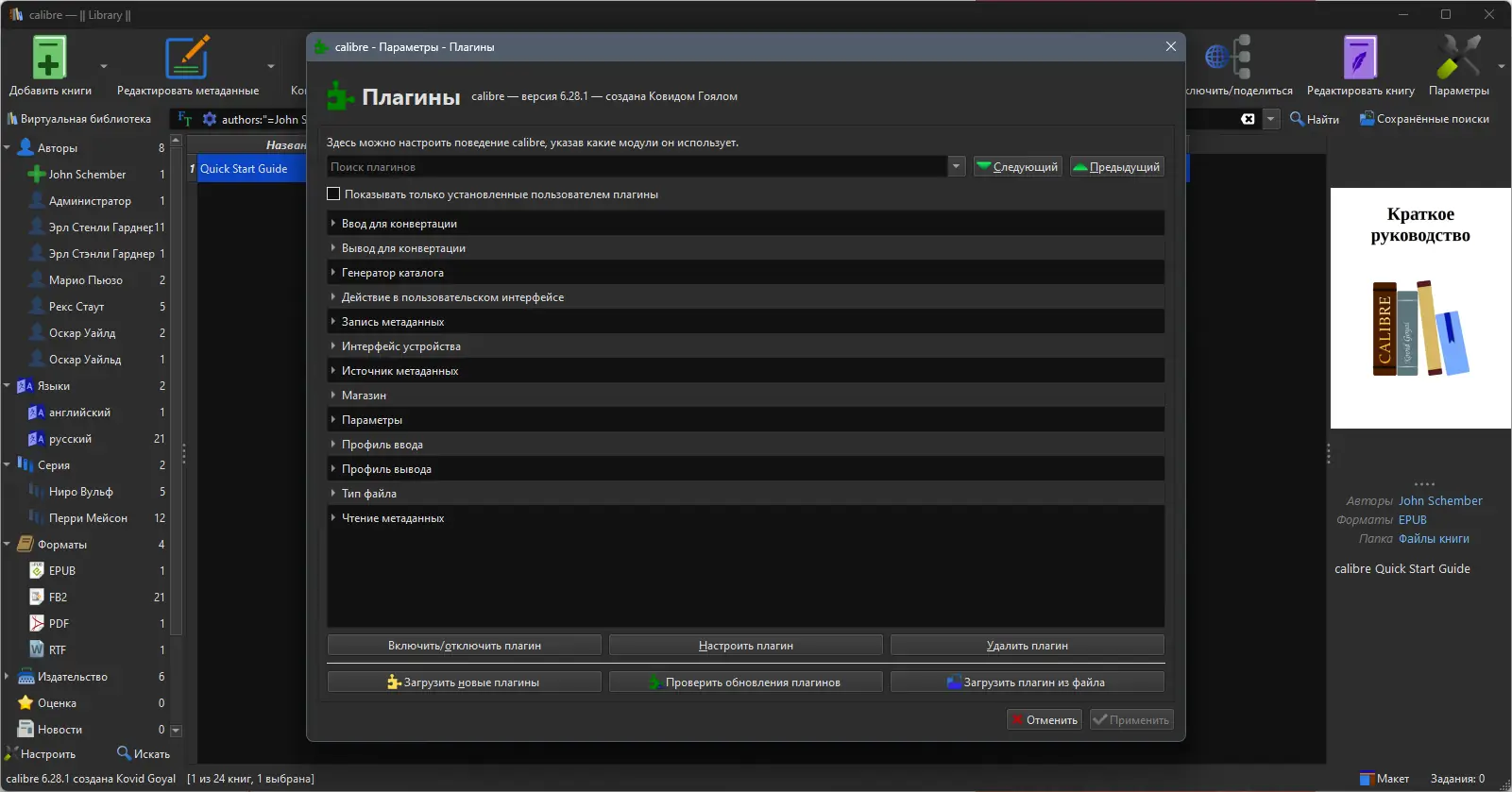The image size is (1512, 792).
Task: Expand the 'Источник метаданных' plugin group
Action: [333, 370]
